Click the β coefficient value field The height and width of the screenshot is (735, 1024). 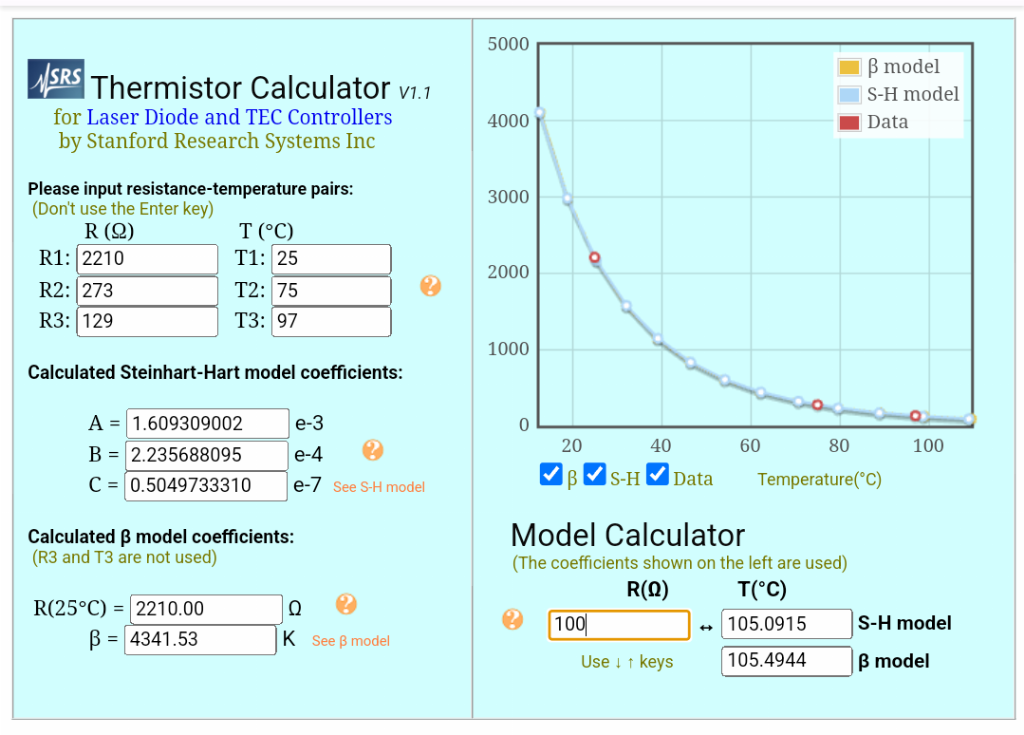coord(200,640)
